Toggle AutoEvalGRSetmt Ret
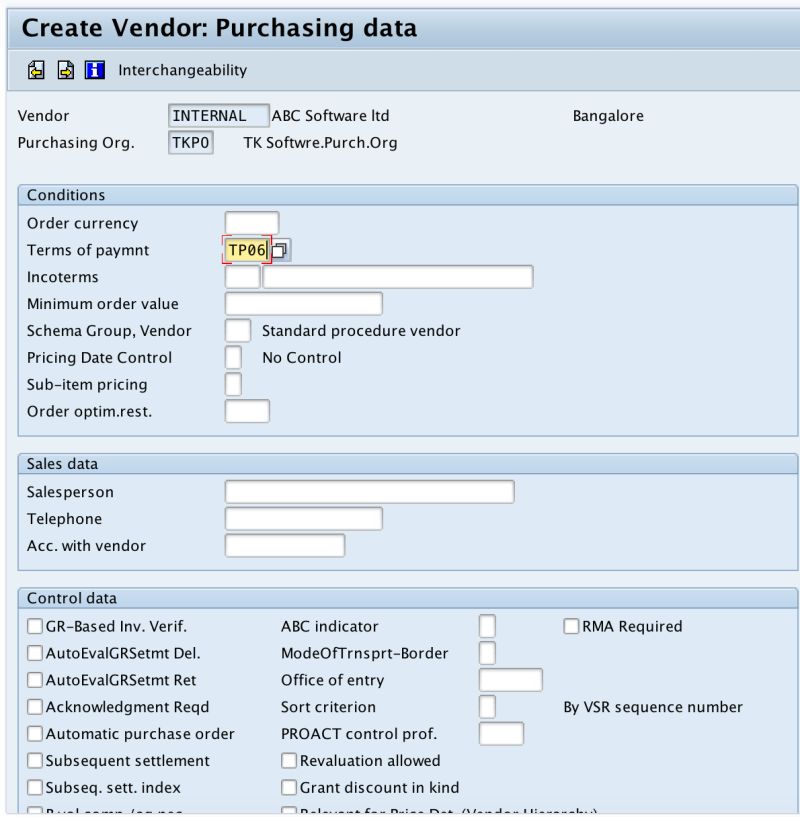 [x=35, y=680]
